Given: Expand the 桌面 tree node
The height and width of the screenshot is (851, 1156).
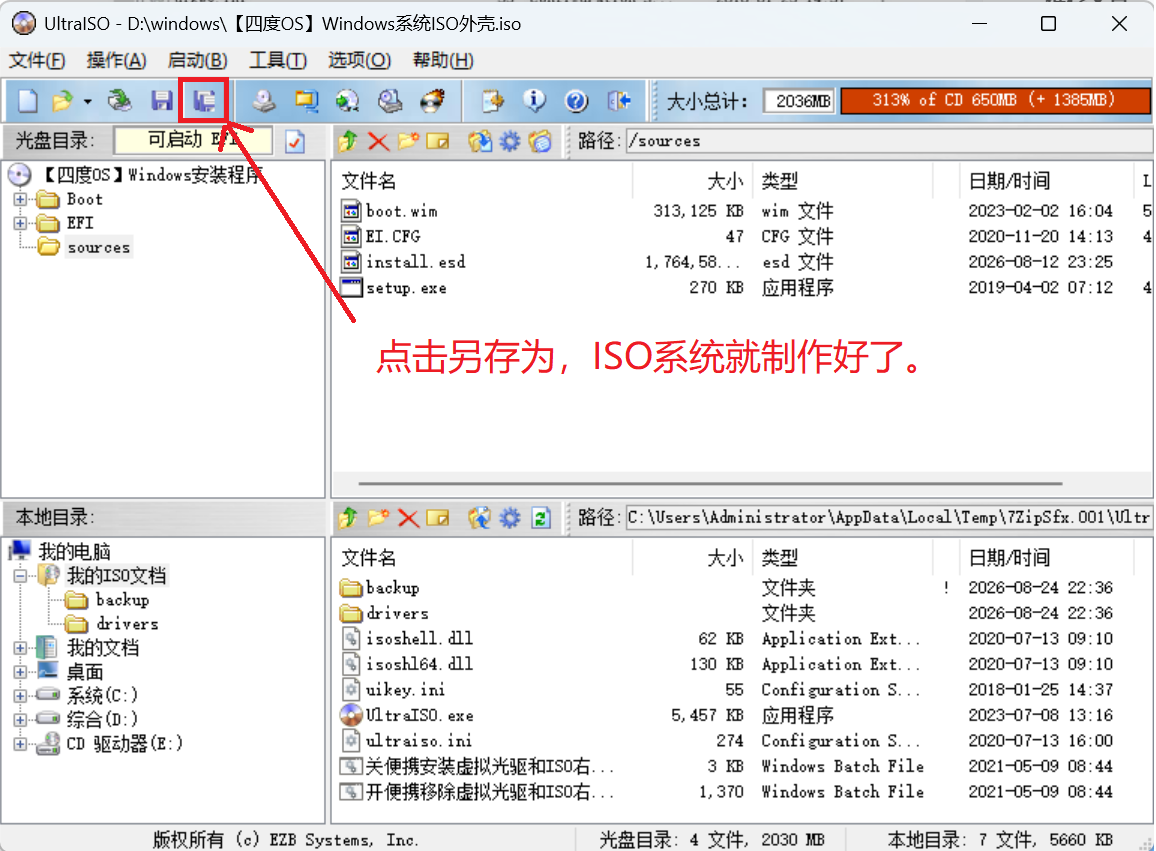Looking at the screenshot, I should click(x=20, y=671).
